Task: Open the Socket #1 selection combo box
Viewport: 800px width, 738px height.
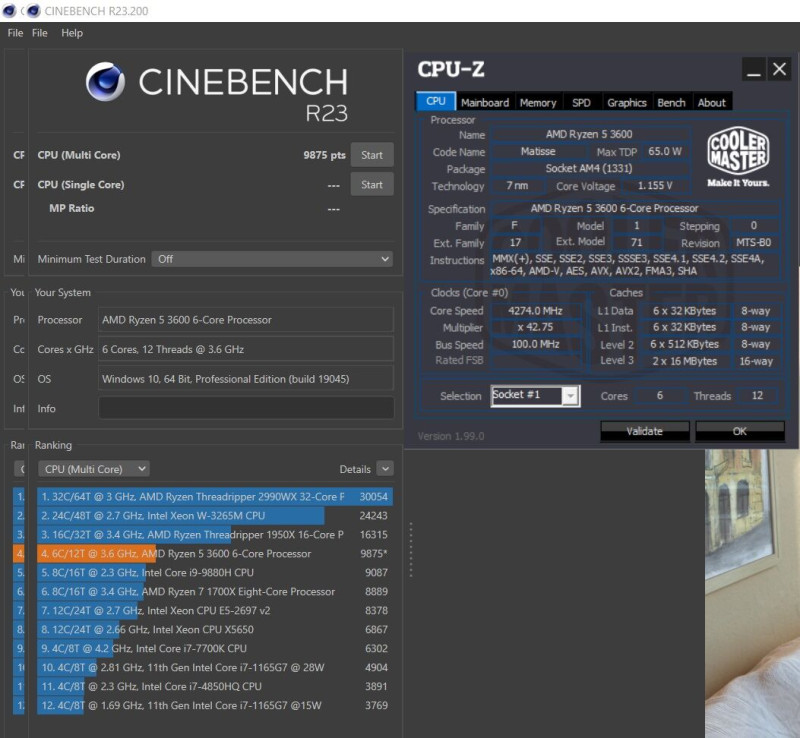Action: coord(535,396)
